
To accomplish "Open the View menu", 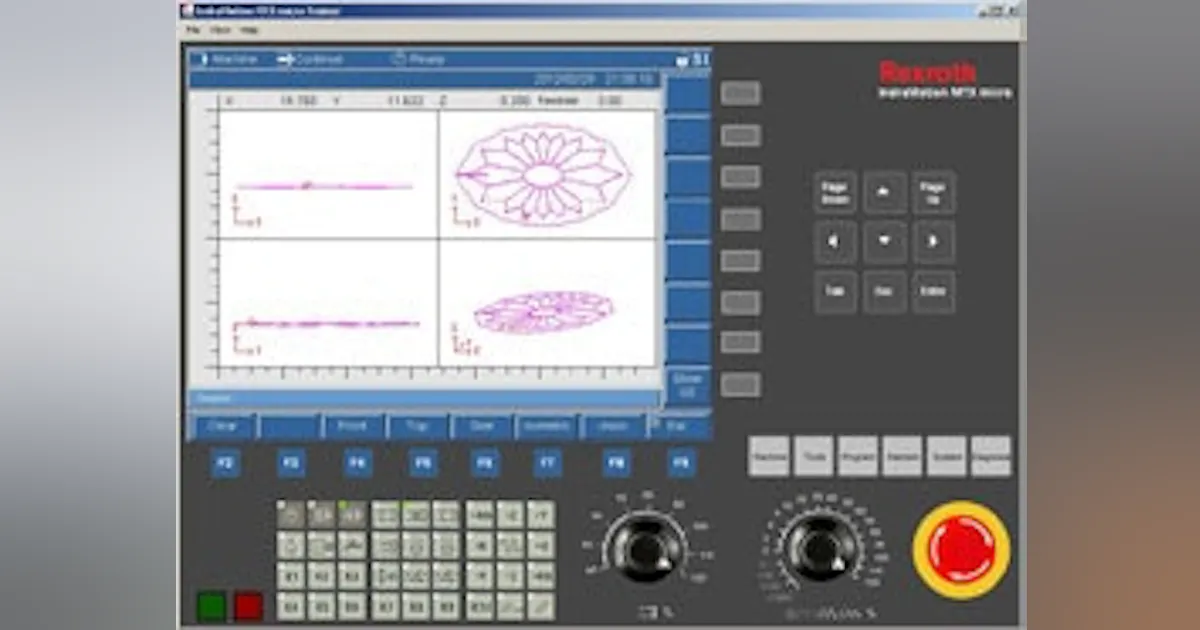I will [220, 30].
